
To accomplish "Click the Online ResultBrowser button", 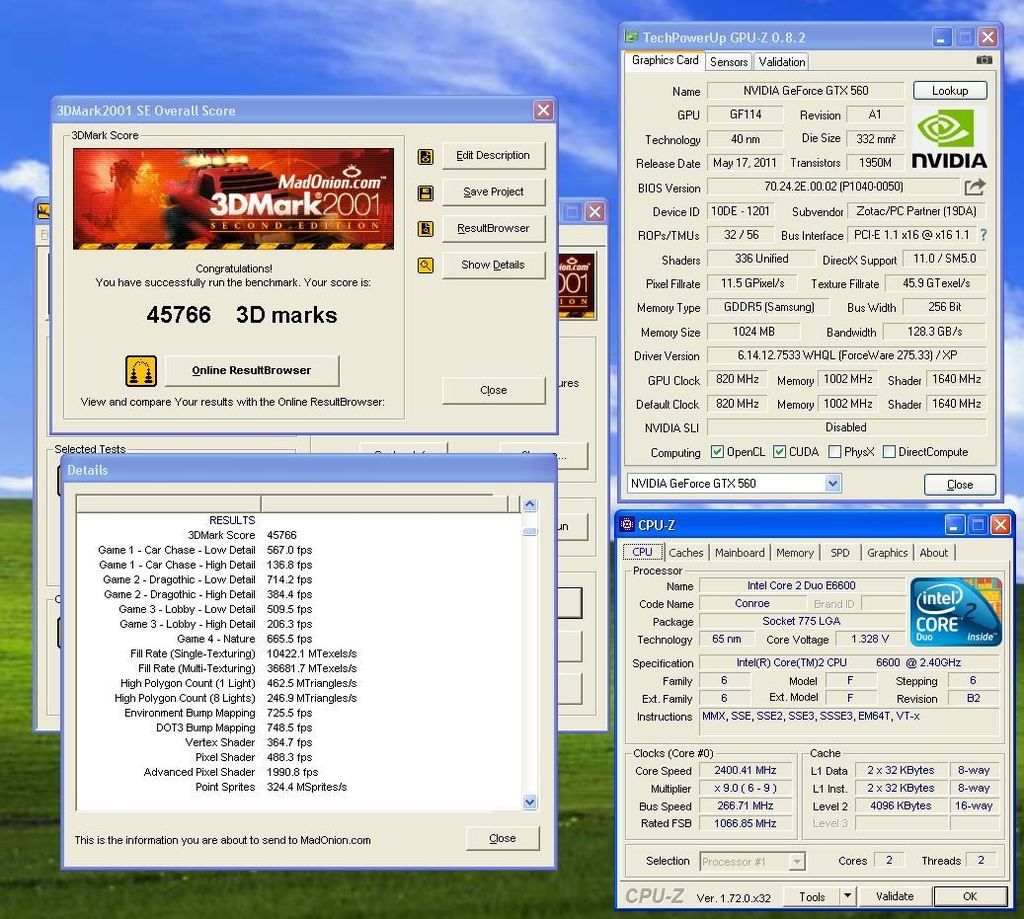I will 251,370.
